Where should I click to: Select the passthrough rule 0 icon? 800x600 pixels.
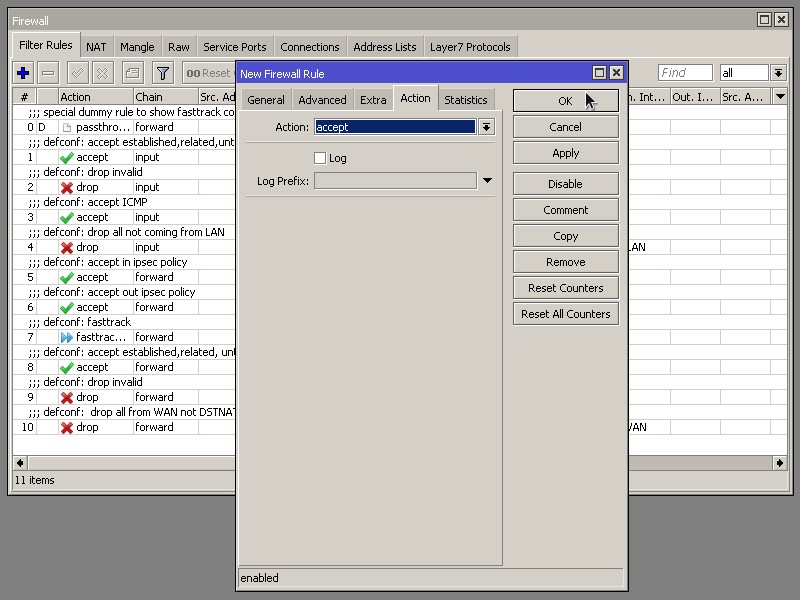pyautogui.click(x=67, y=127)
